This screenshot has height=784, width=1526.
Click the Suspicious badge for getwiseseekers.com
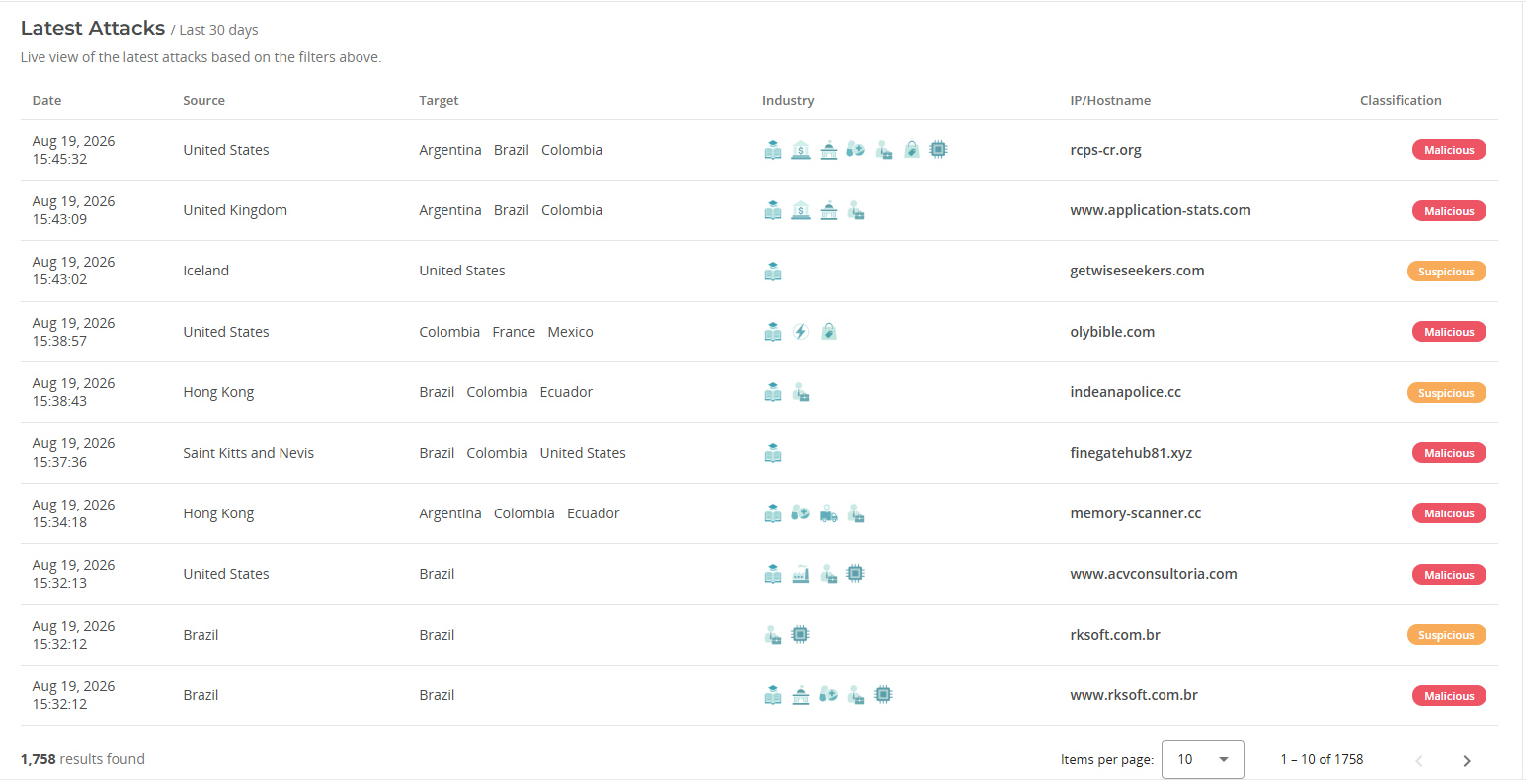[x=1446, y=272]
